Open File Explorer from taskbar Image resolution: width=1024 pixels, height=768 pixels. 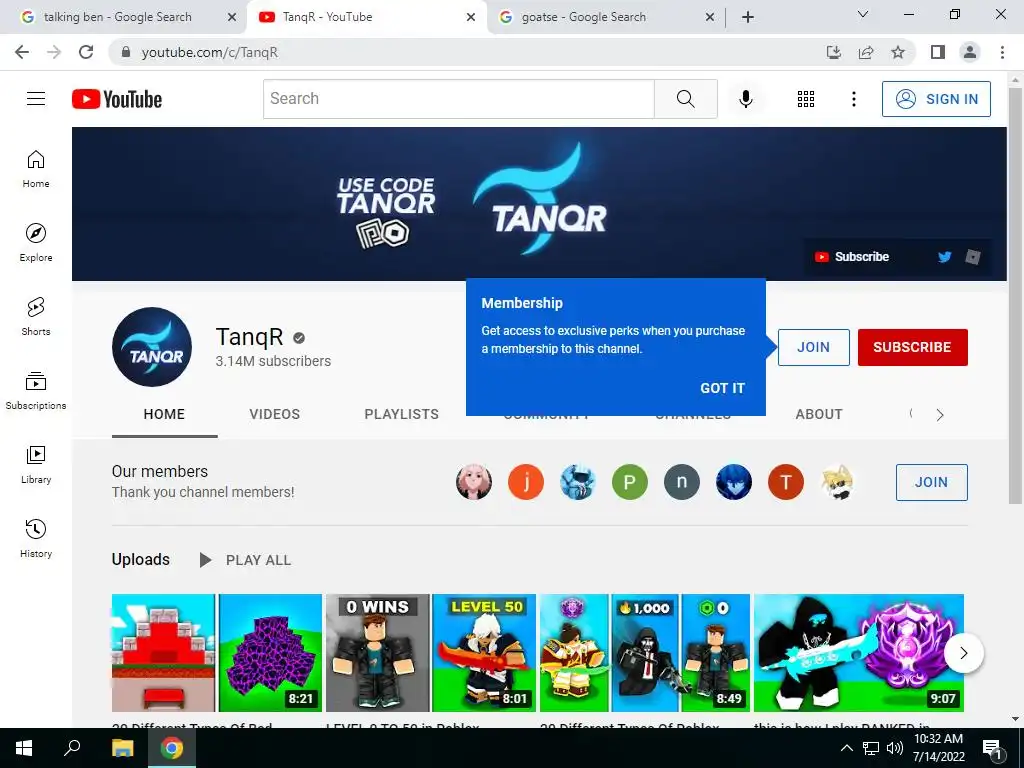coord(122,748)
